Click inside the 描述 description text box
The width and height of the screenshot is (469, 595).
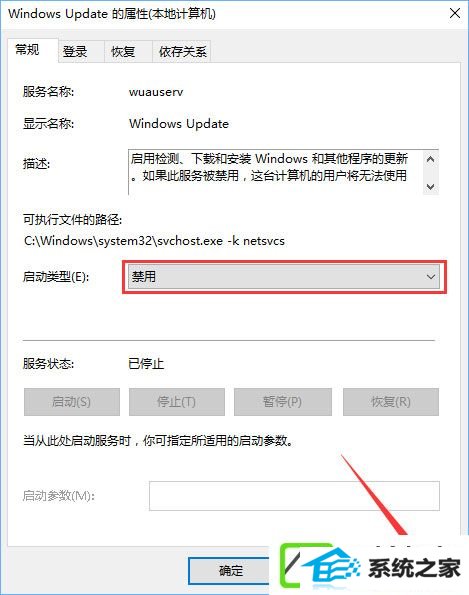[x=276, y=172]
